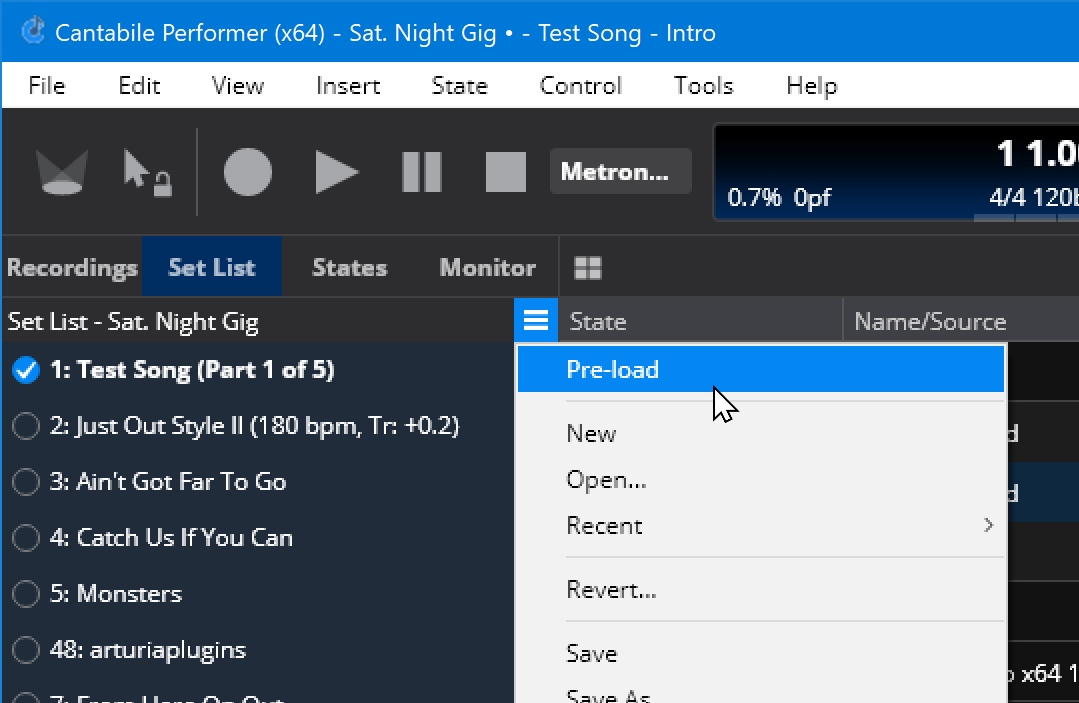Open the State menu

(x=460, y=85)
